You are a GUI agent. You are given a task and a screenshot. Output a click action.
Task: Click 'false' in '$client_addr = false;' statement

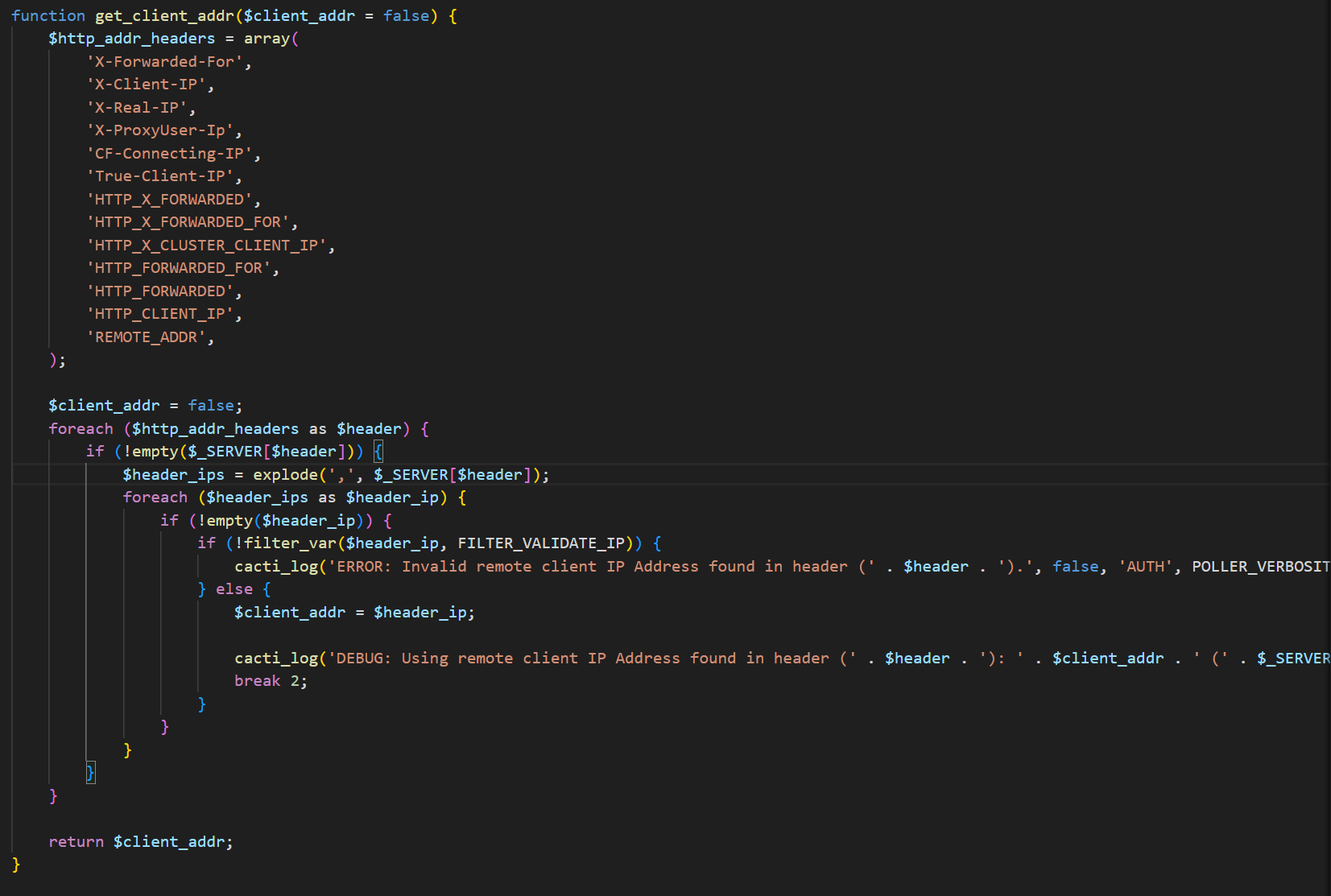coord(211,406)
